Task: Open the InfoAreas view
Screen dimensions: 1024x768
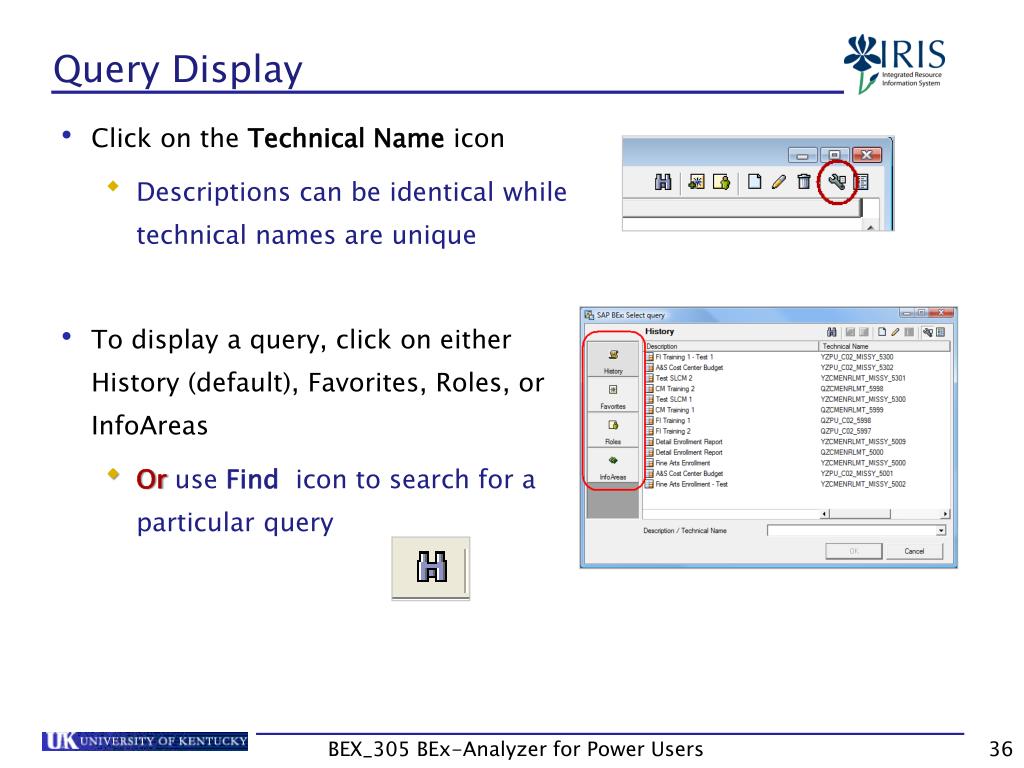Action: point(613,466)
